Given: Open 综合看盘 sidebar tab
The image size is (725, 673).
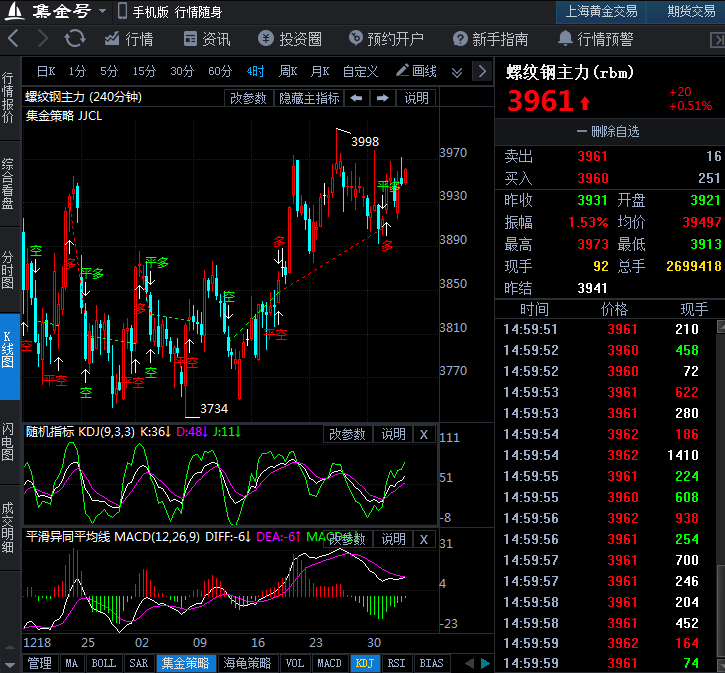Looking at the screenshot, I should click(x=8, y=184).
